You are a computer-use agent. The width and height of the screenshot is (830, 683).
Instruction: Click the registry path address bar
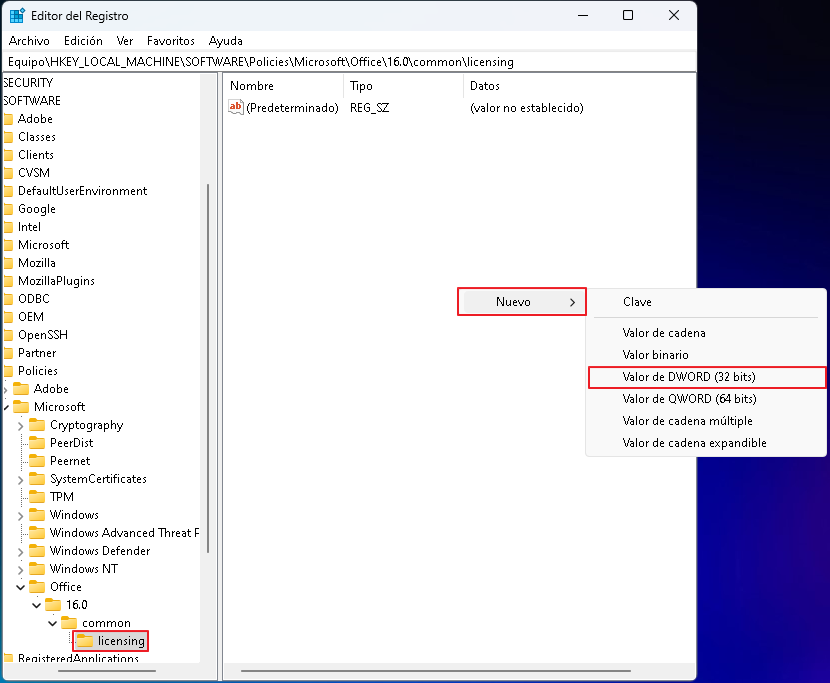click(x=349, y=62)
